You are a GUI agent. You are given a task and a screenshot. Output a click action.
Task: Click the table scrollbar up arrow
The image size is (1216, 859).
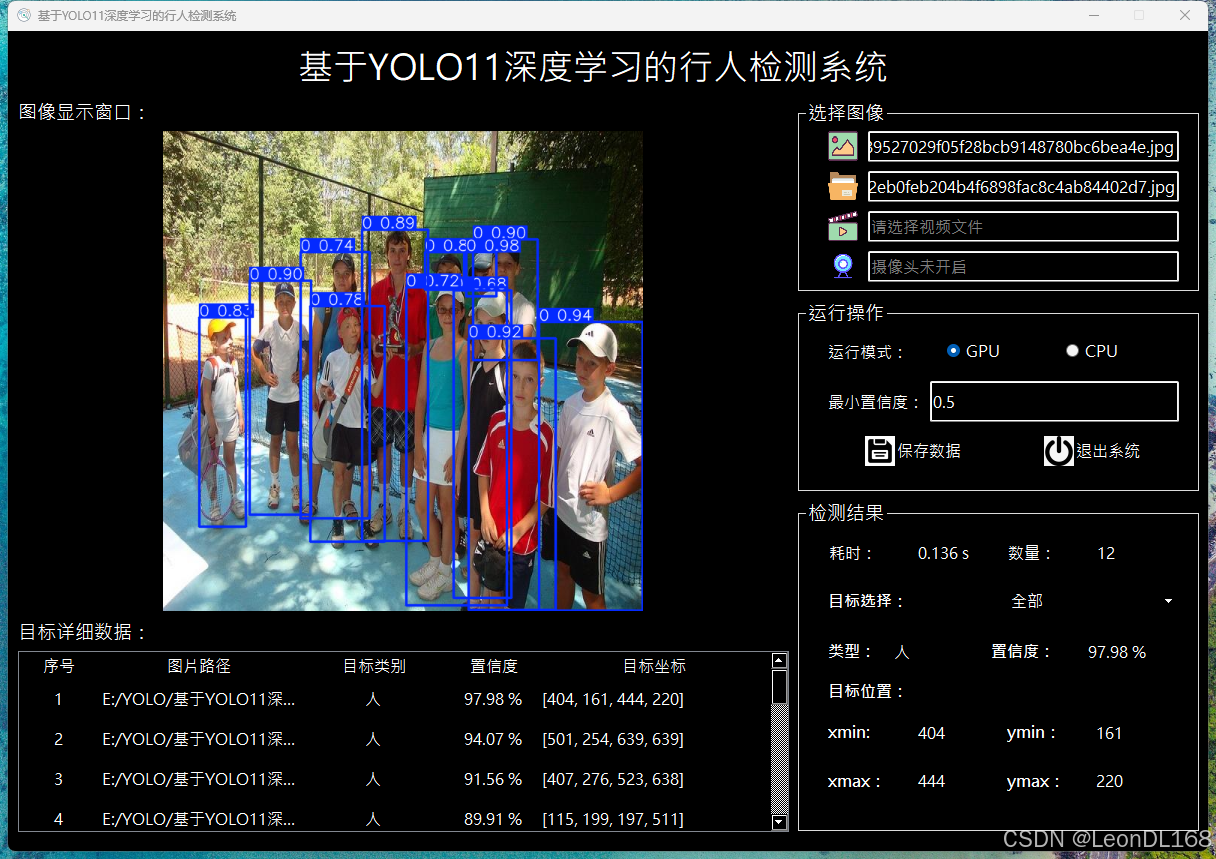click(x=780, y=659)
